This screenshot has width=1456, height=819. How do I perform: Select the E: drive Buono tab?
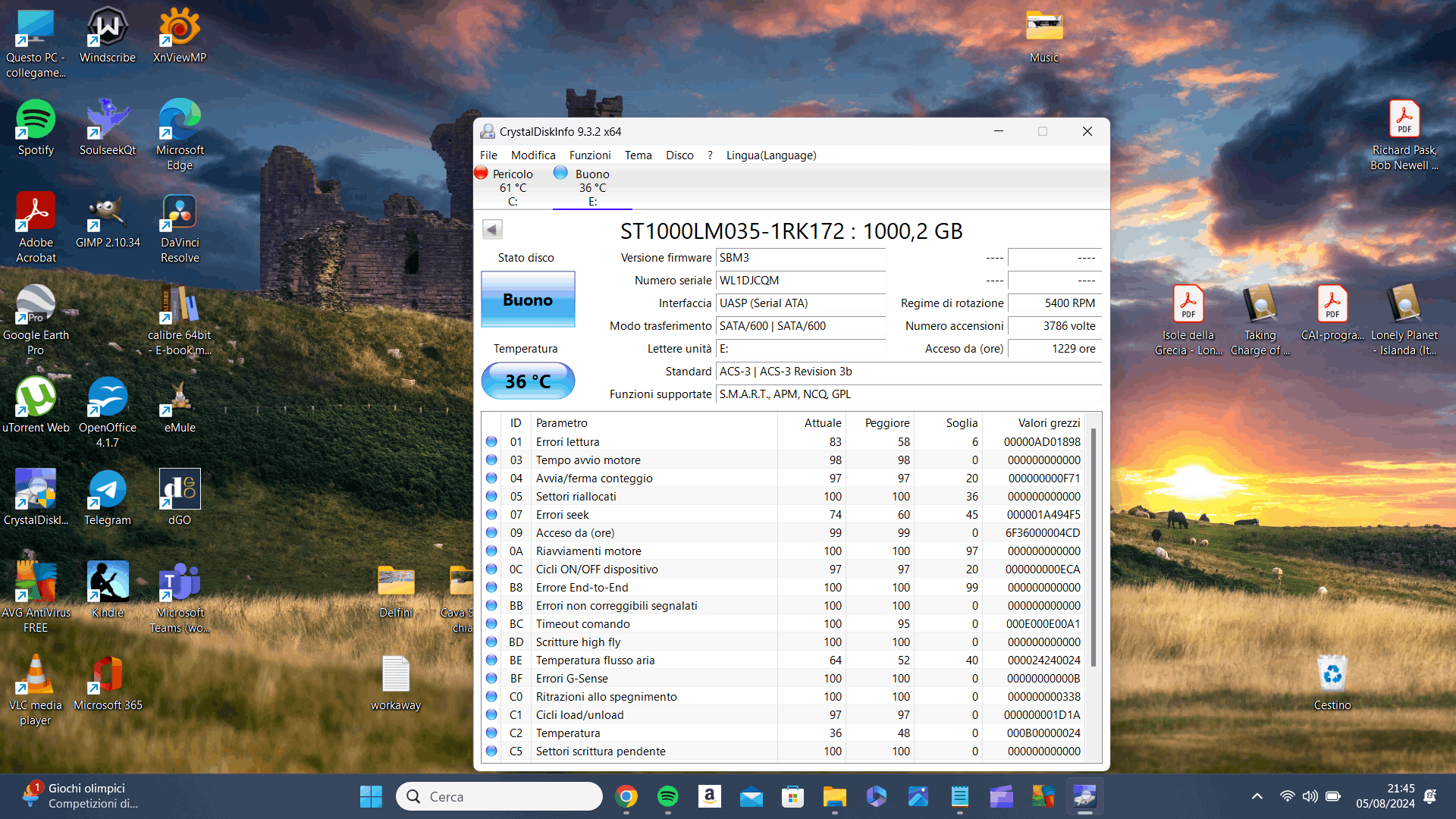[x=591, y=187]
